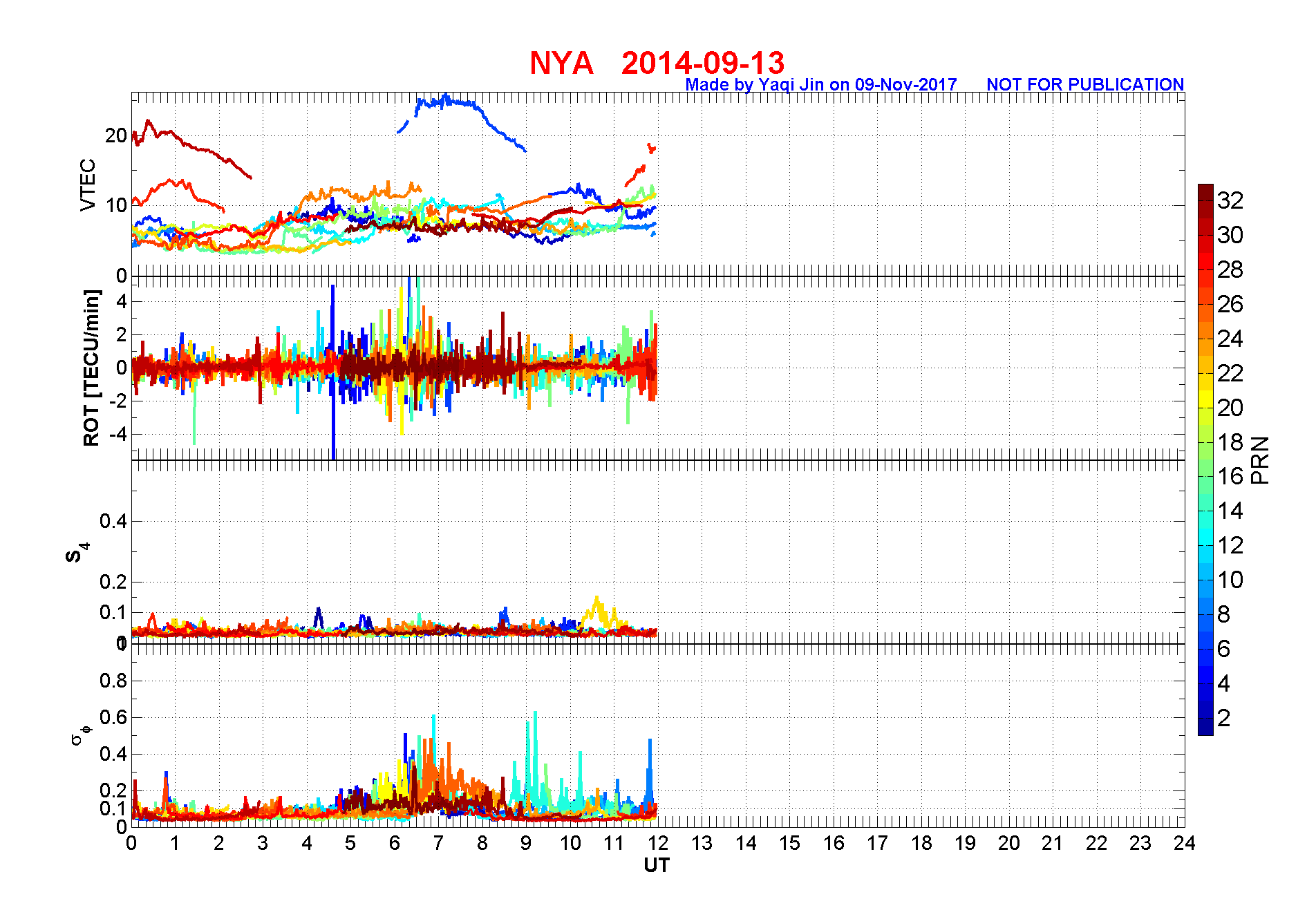Click colorbar tick label '24'
Image resolution: width=1316 pixels, height=919 pixels.
[1230, 339]
